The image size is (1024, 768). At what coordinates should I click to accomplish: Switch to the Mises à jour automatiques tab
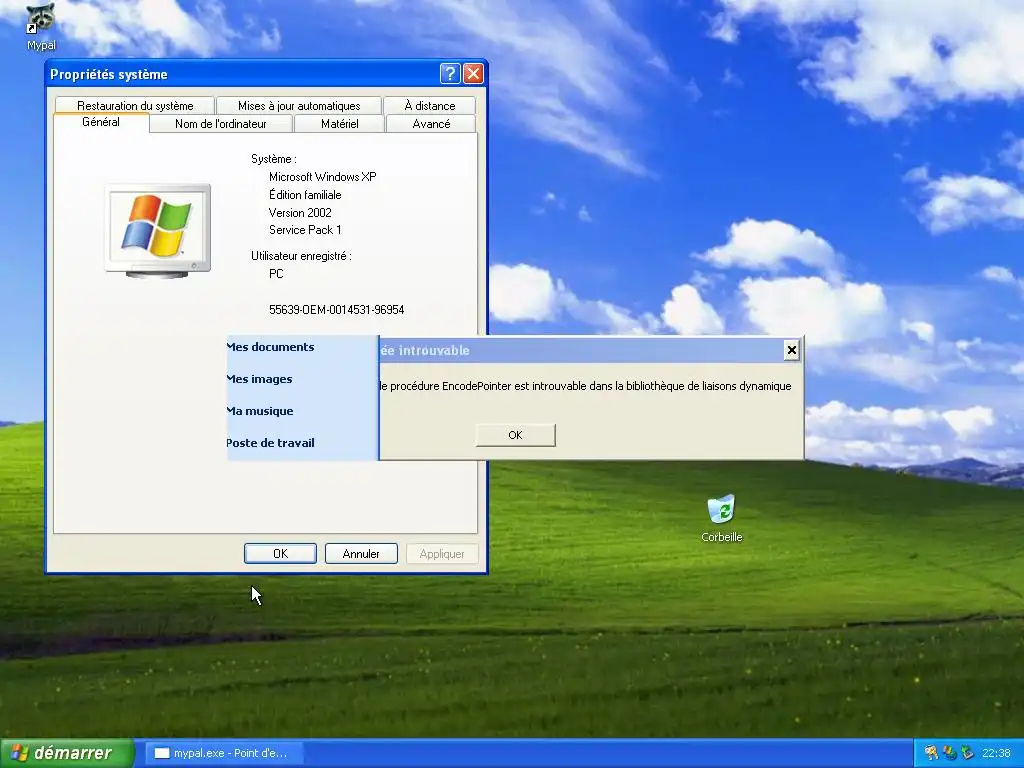pos(299,106)
